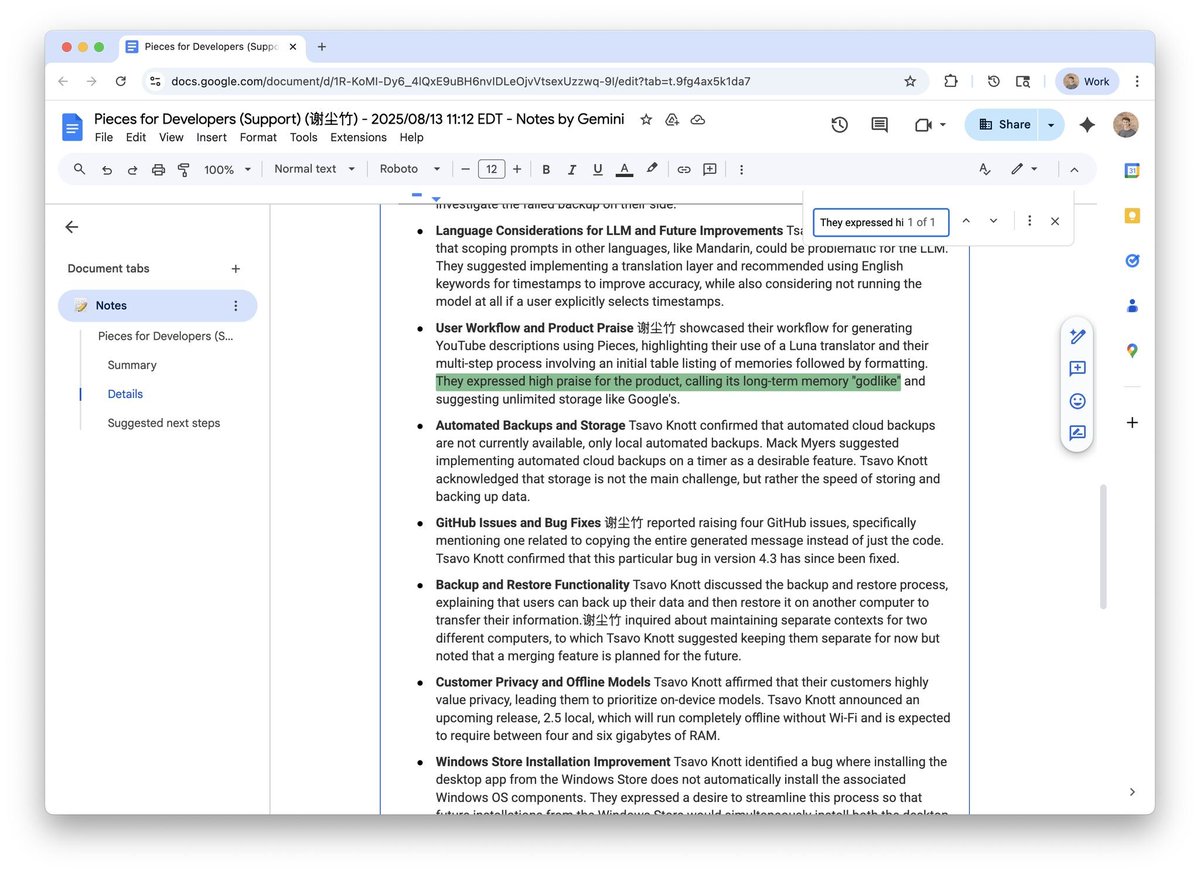Open text color picker

(x=625, y=170)
